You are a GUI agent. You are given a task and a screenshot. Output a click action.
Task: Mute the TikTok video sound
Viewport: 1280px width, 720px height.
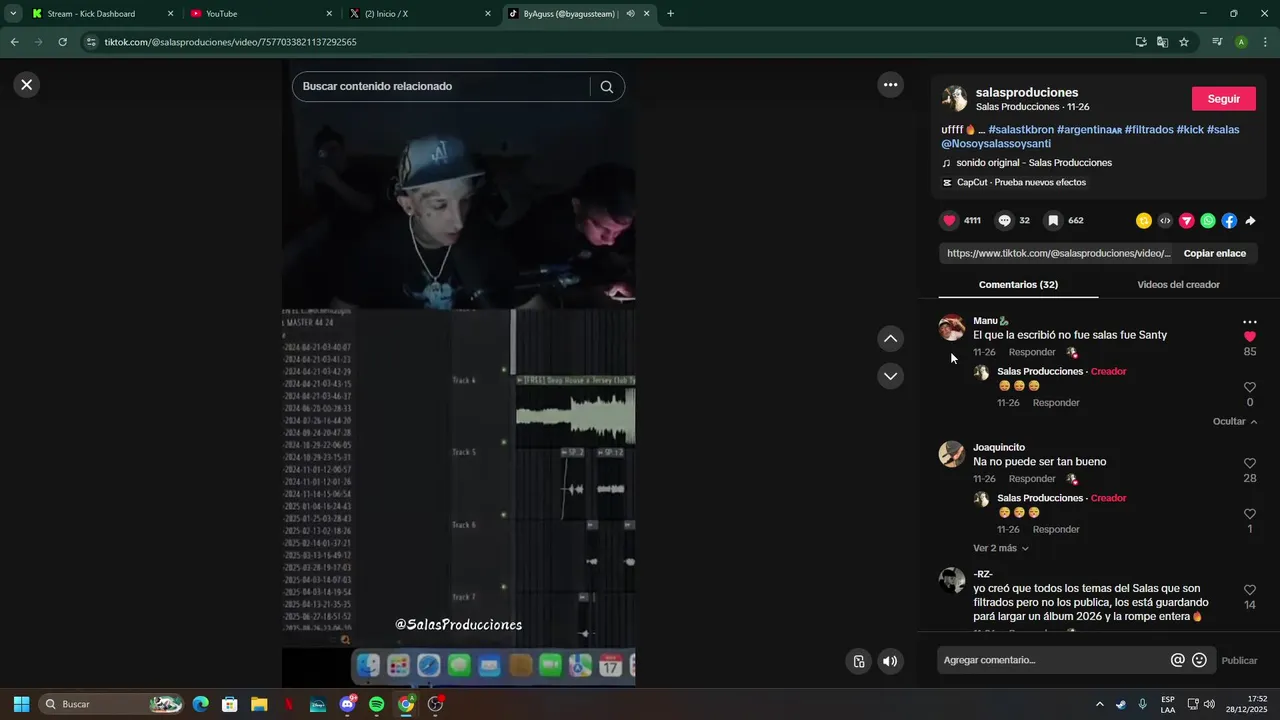[x=889, y=661]
